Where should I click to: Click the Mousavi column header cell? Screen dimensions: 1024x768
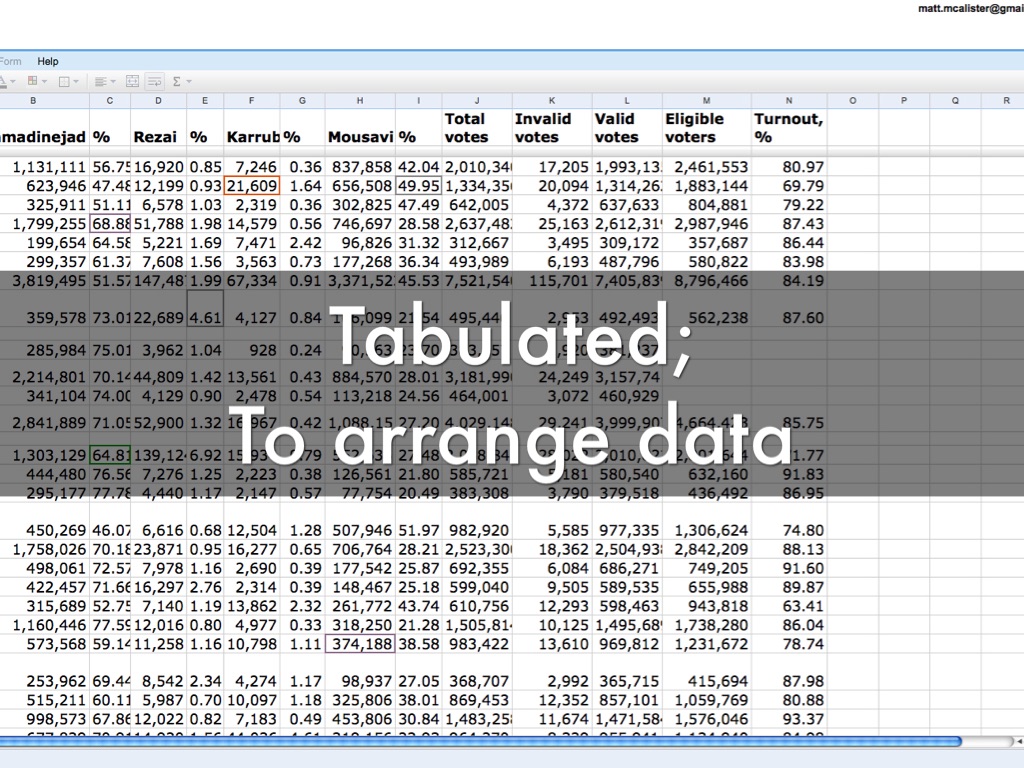click(360, 136)
